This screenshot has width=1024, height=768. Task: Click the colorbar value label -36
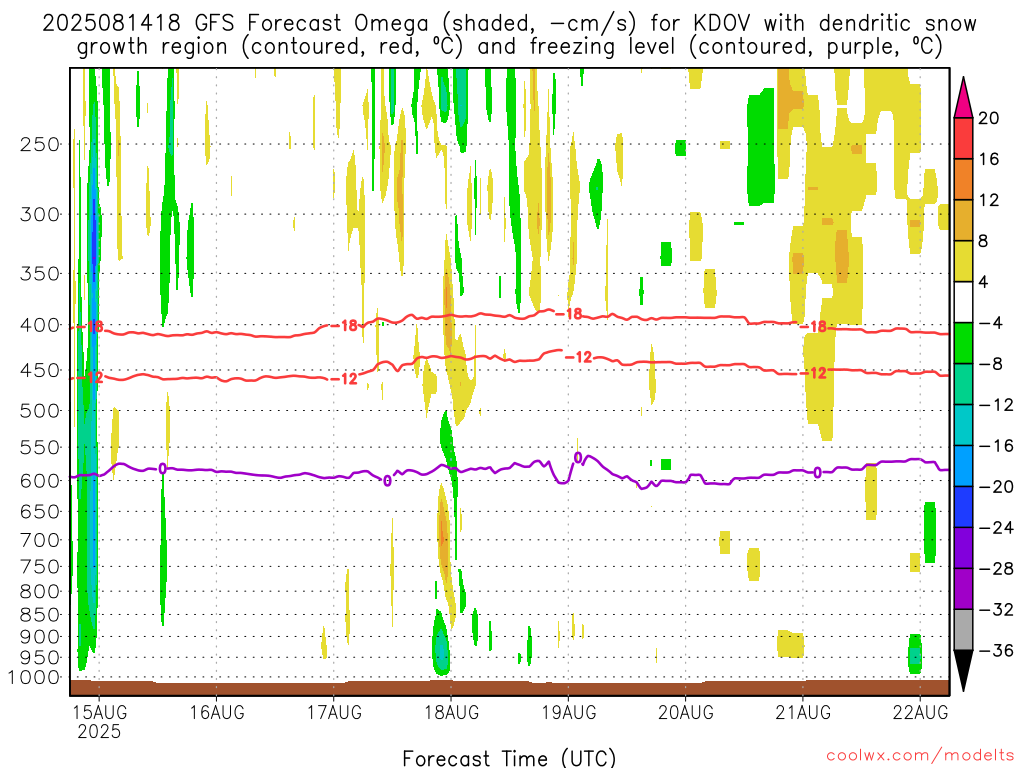click(996, 650)
